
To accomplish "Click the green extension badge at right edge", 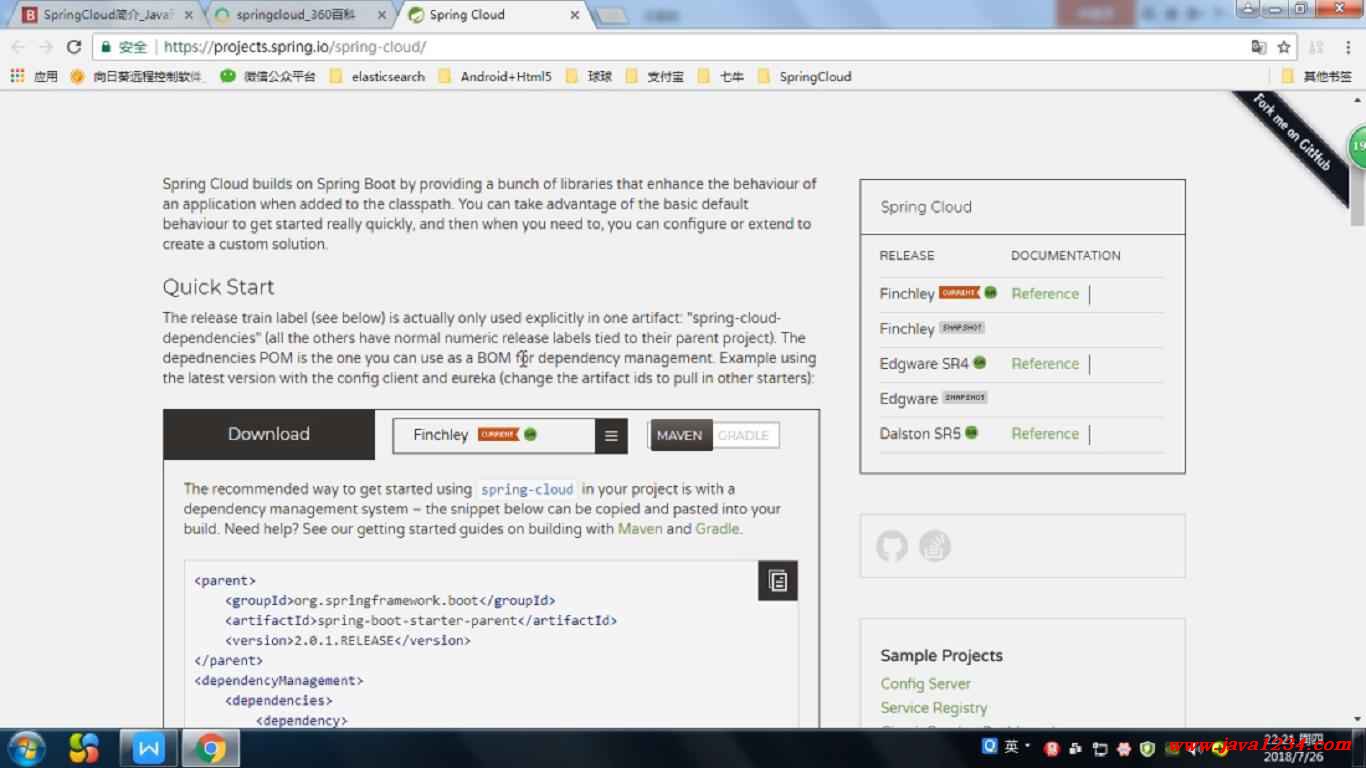I will pos(1357,147).
